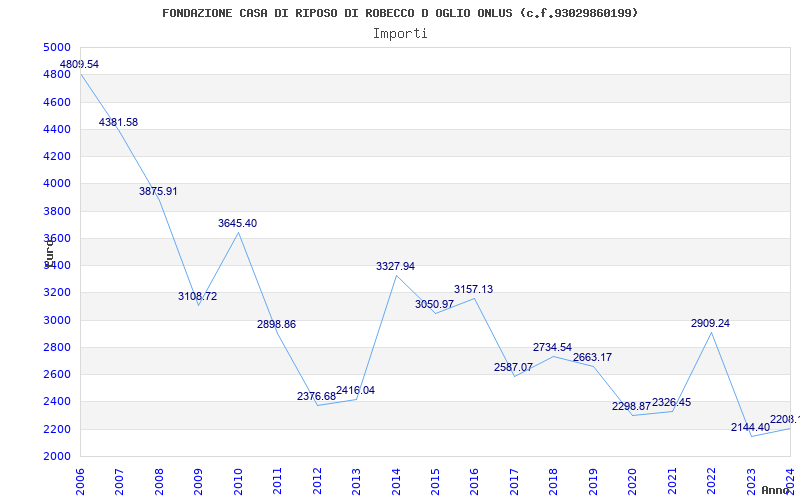The width and height of the screenshot is (800, 500).
Task: Select the 2909.24 peak for 2022
Action: pyautogui.click(x=710, y=323)
